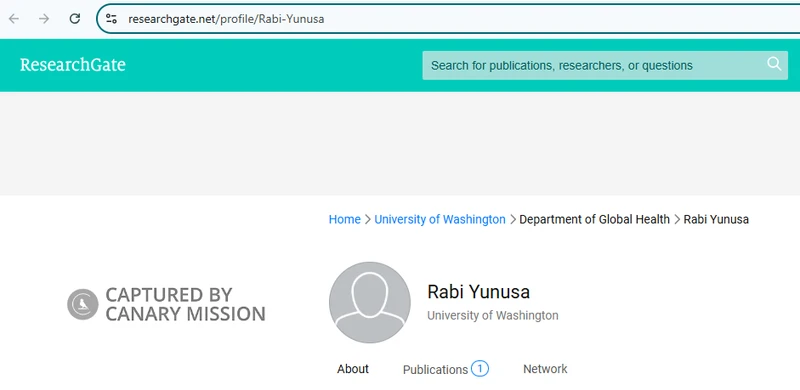Follow the Home breadcrumb link
This screenshot has width=800, height=390.
(344, 220)
